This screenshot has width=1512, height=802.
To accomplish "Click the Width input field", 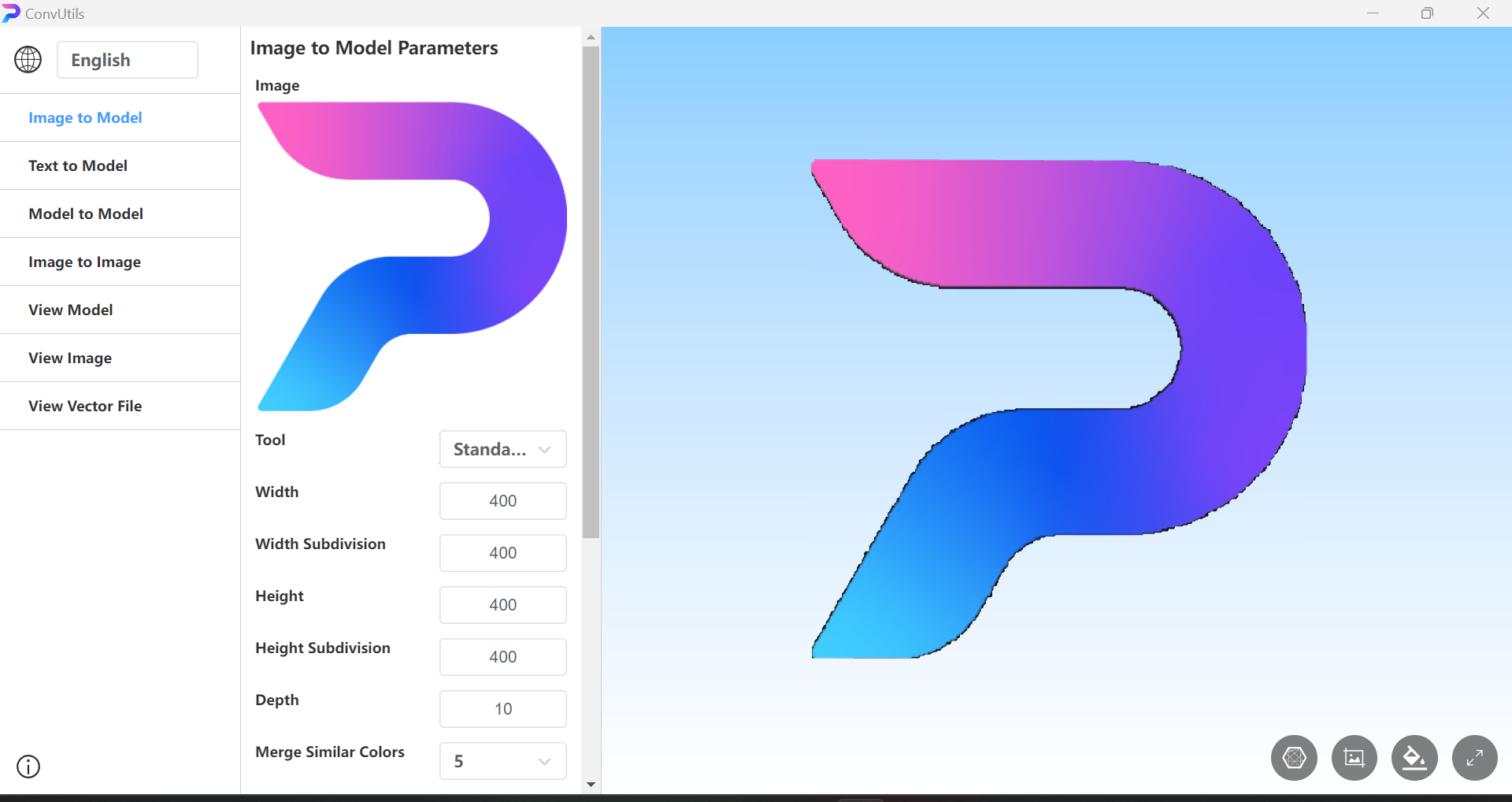I will (502, 501).
